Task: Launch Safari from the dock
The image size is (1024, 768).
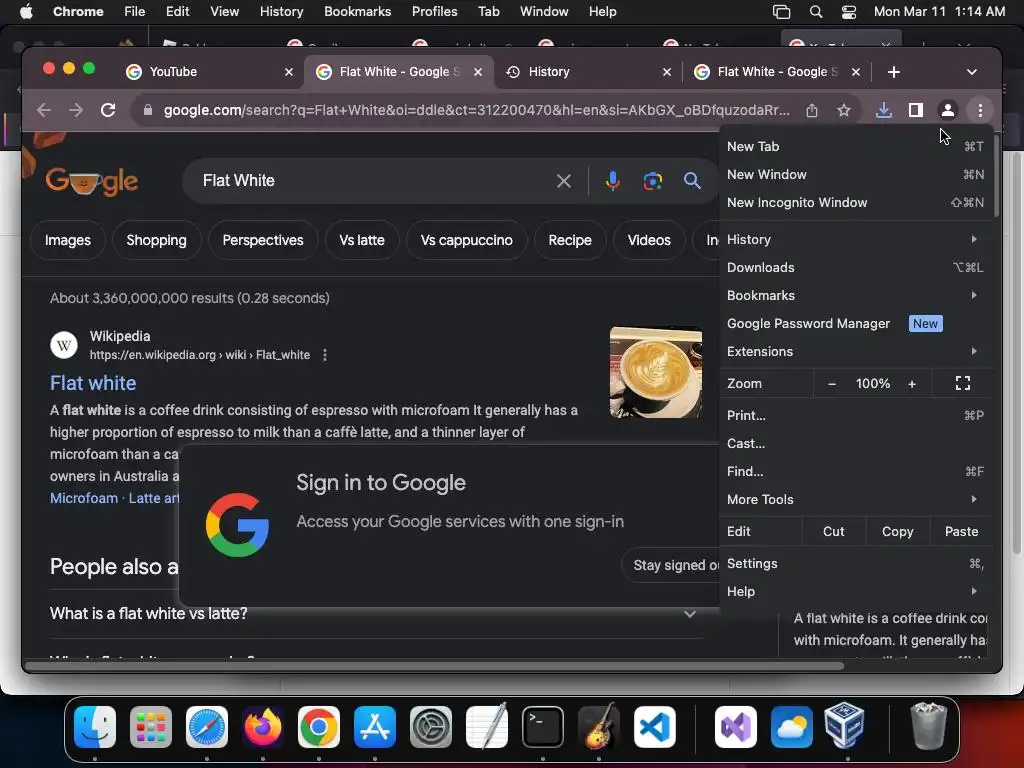Action: click(207, 727)
